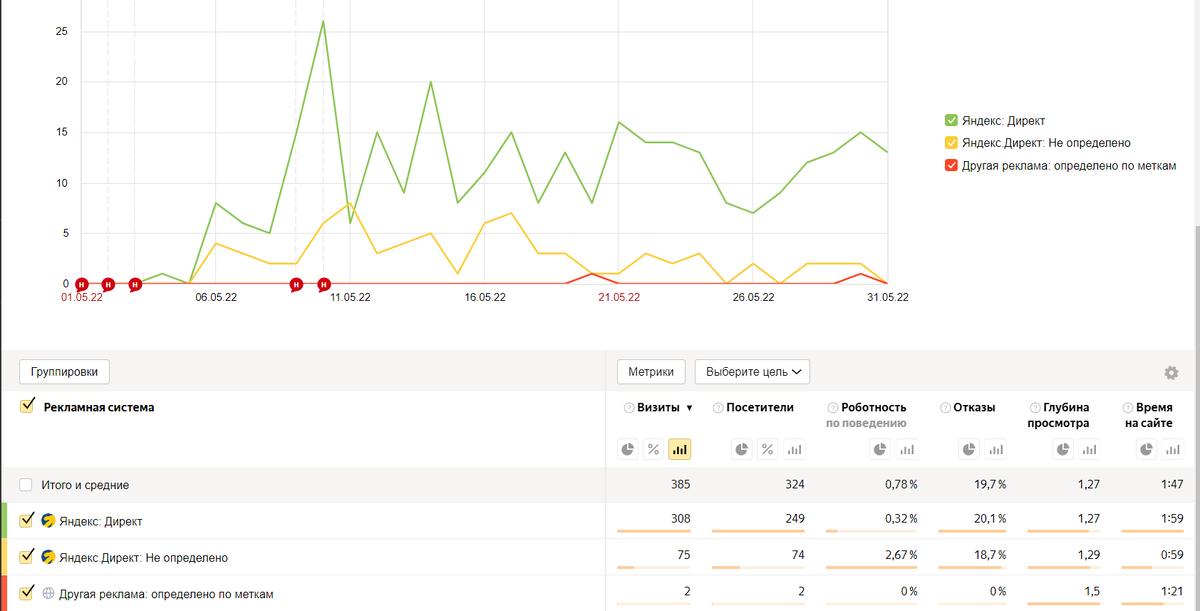This screenshot has width=1200, height=611.
Task: Click pie chart icon under Роботность
Action: [880, 450]
